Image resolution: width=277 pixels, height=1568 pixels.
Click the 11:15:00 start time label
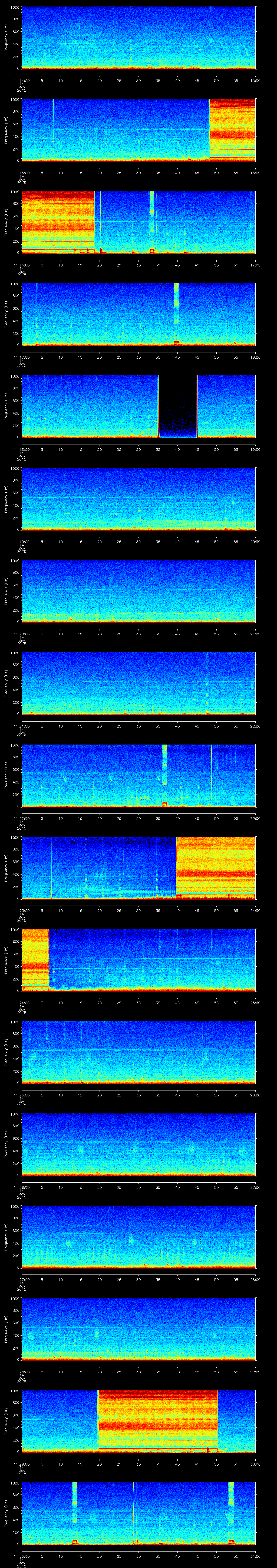point(21,173)
